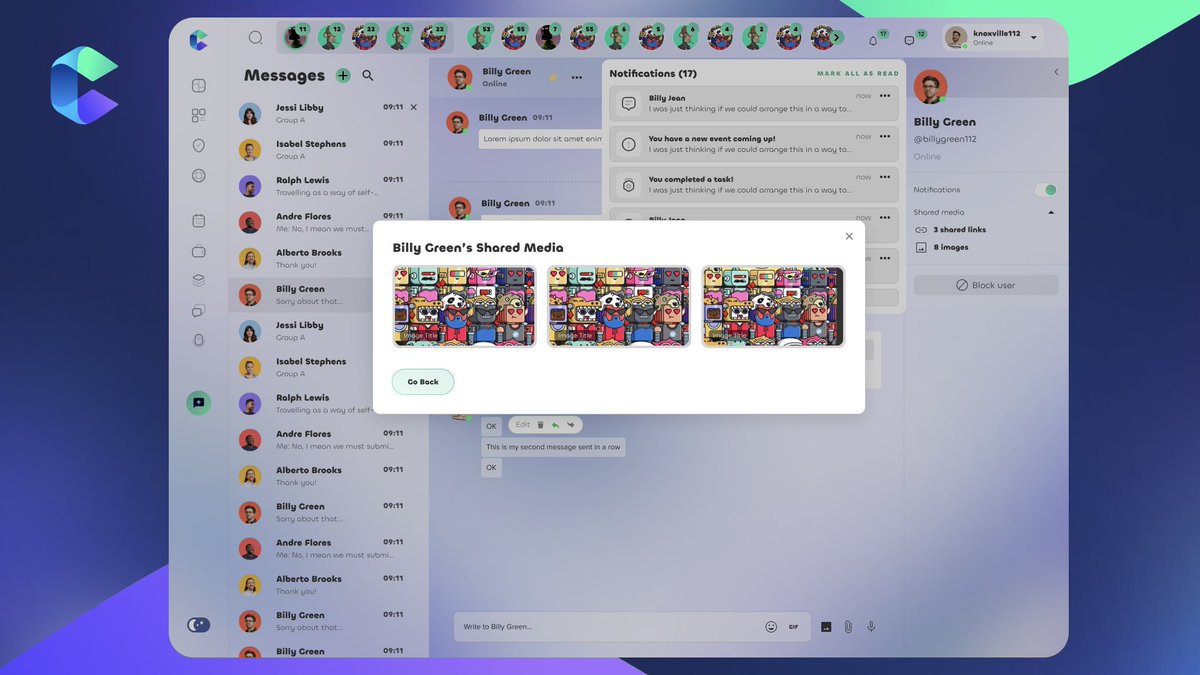This screenshot has height=675, width=1200.
Task: Select the avatar with badge 53 in the top strip
Action: click(480, 38)
